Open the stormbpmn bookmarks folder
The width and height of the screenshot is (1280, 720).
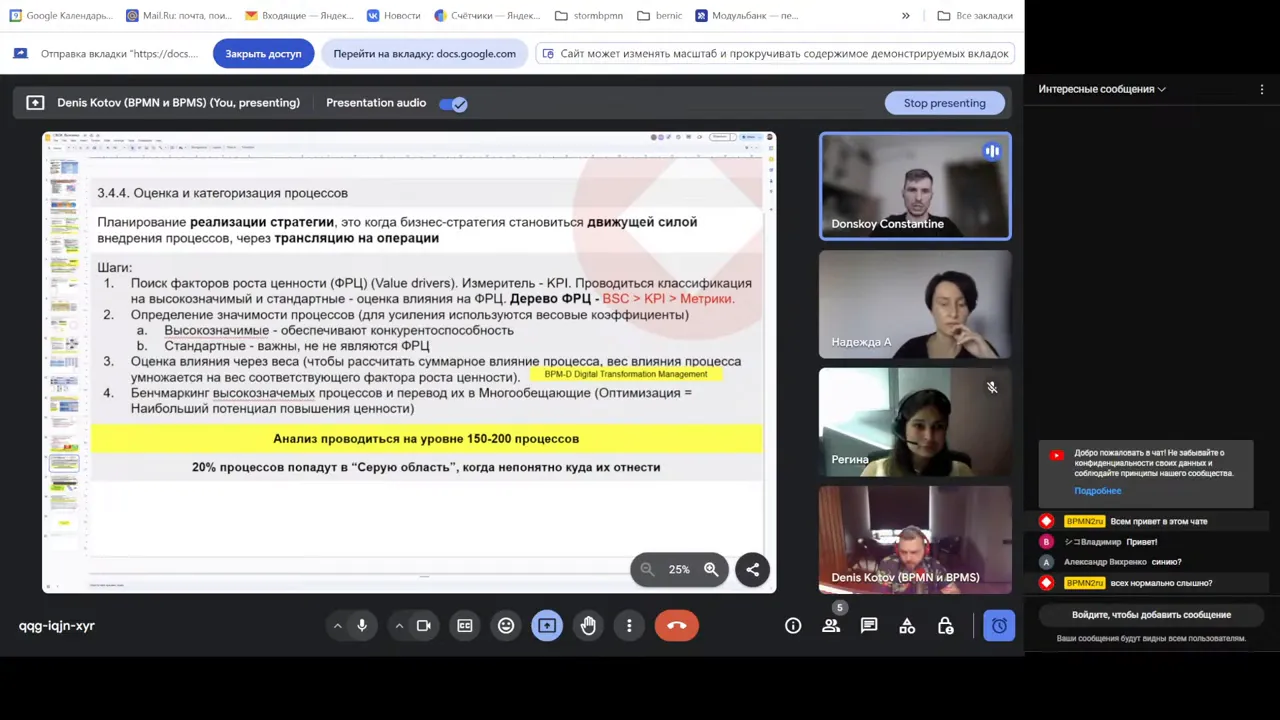pos(590,16)
